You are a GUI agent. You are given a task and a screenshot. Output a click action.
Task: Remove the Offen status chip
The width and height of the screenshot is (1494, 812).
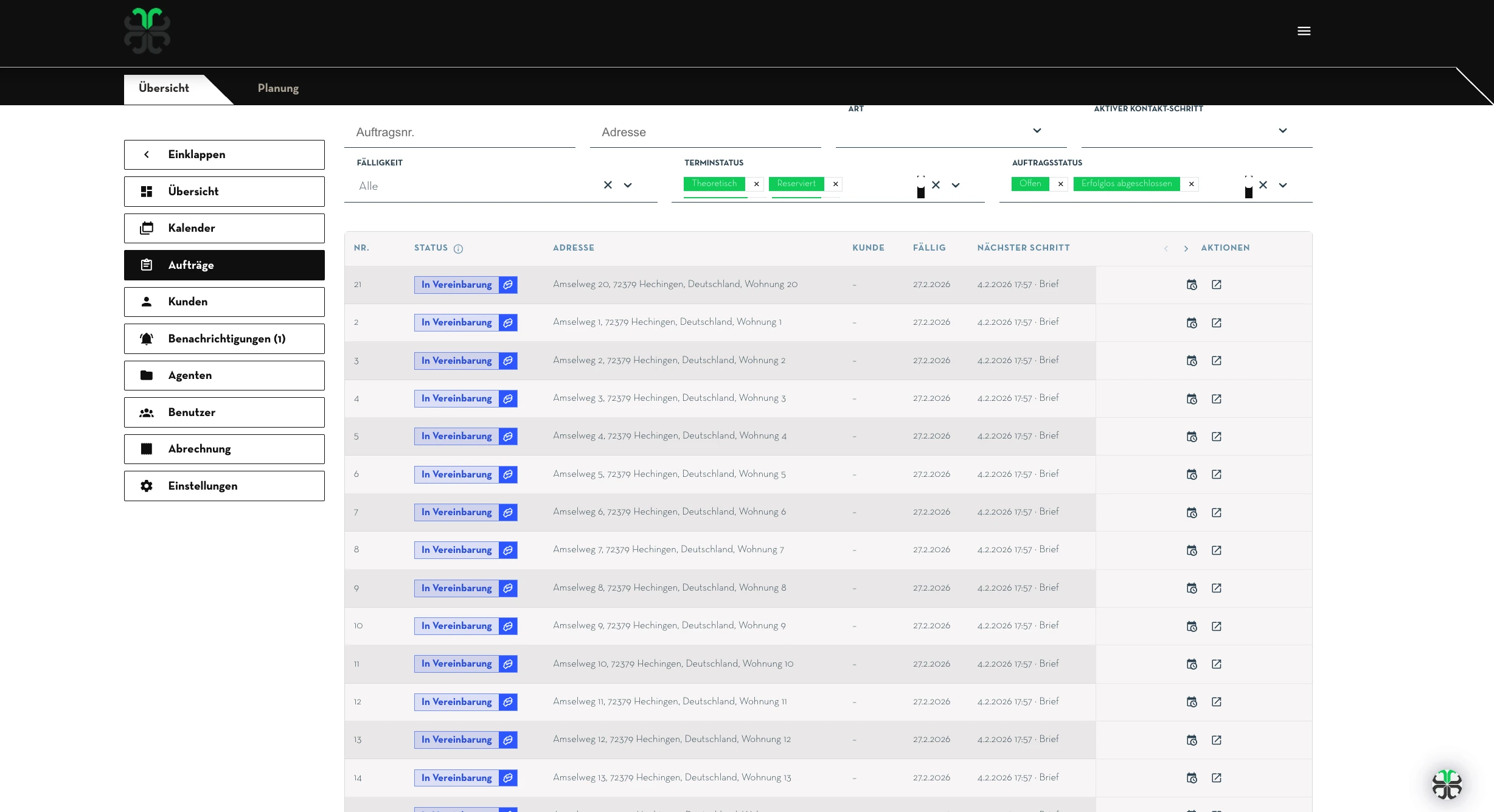click(x=1060, y=184)
